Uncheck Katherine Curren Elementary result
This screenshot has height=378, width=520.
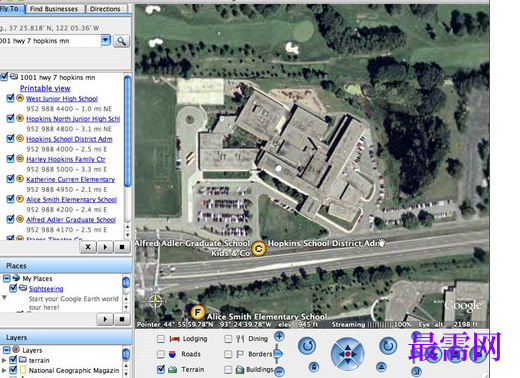click(x=10, y=179)
